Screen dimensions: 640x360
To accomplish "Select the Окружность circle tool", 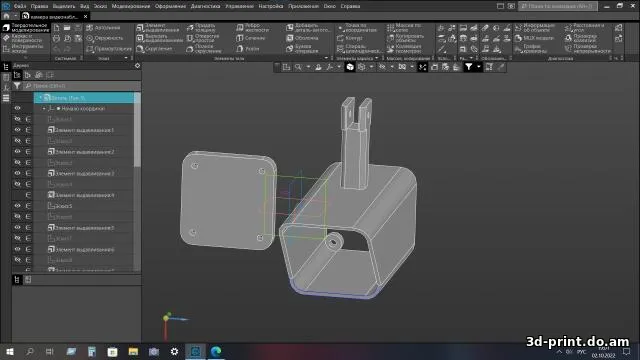I will [104, 38].
